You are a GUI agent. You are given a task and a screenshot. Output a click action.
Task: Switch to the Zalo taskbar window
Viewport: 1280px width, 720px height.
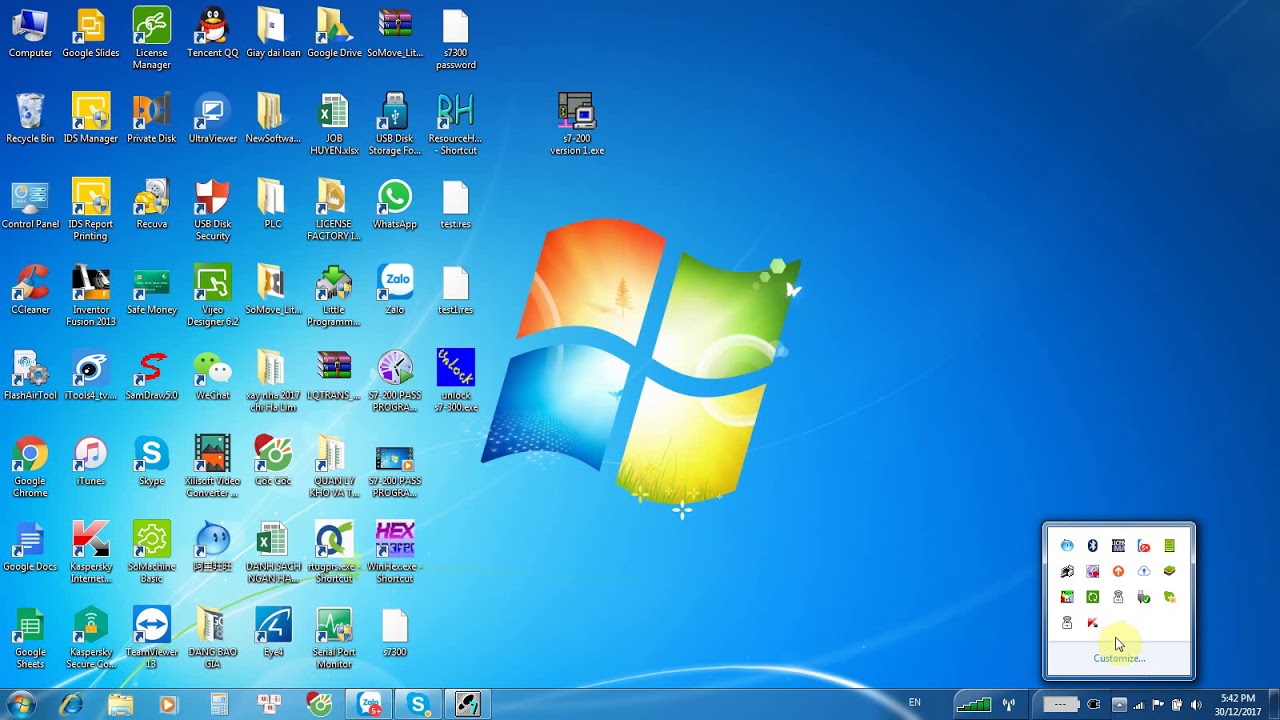[x=370, y=704]
